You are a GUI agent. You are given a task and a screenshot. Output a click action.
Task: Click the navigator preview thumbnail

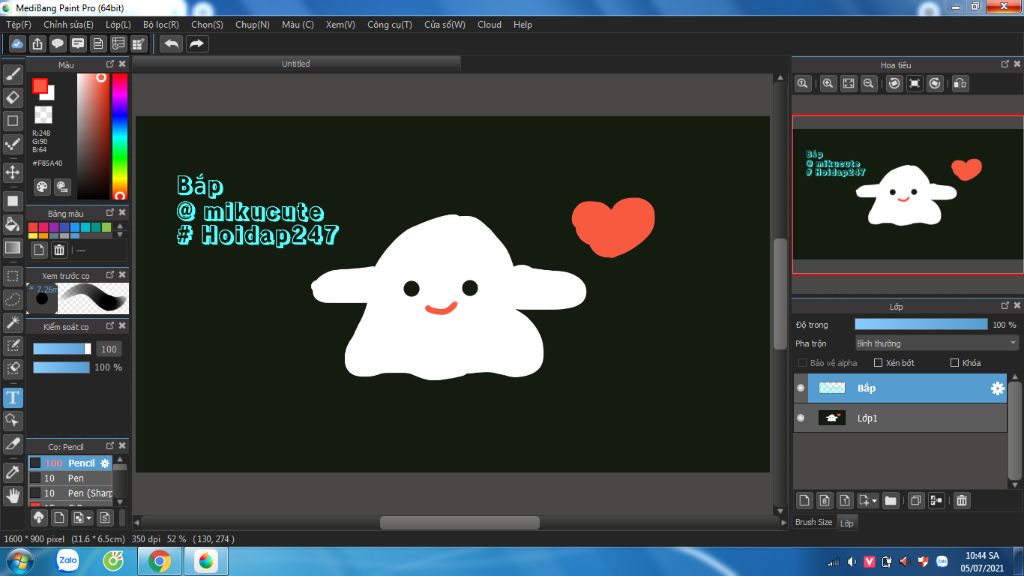[x=908, y=194]
